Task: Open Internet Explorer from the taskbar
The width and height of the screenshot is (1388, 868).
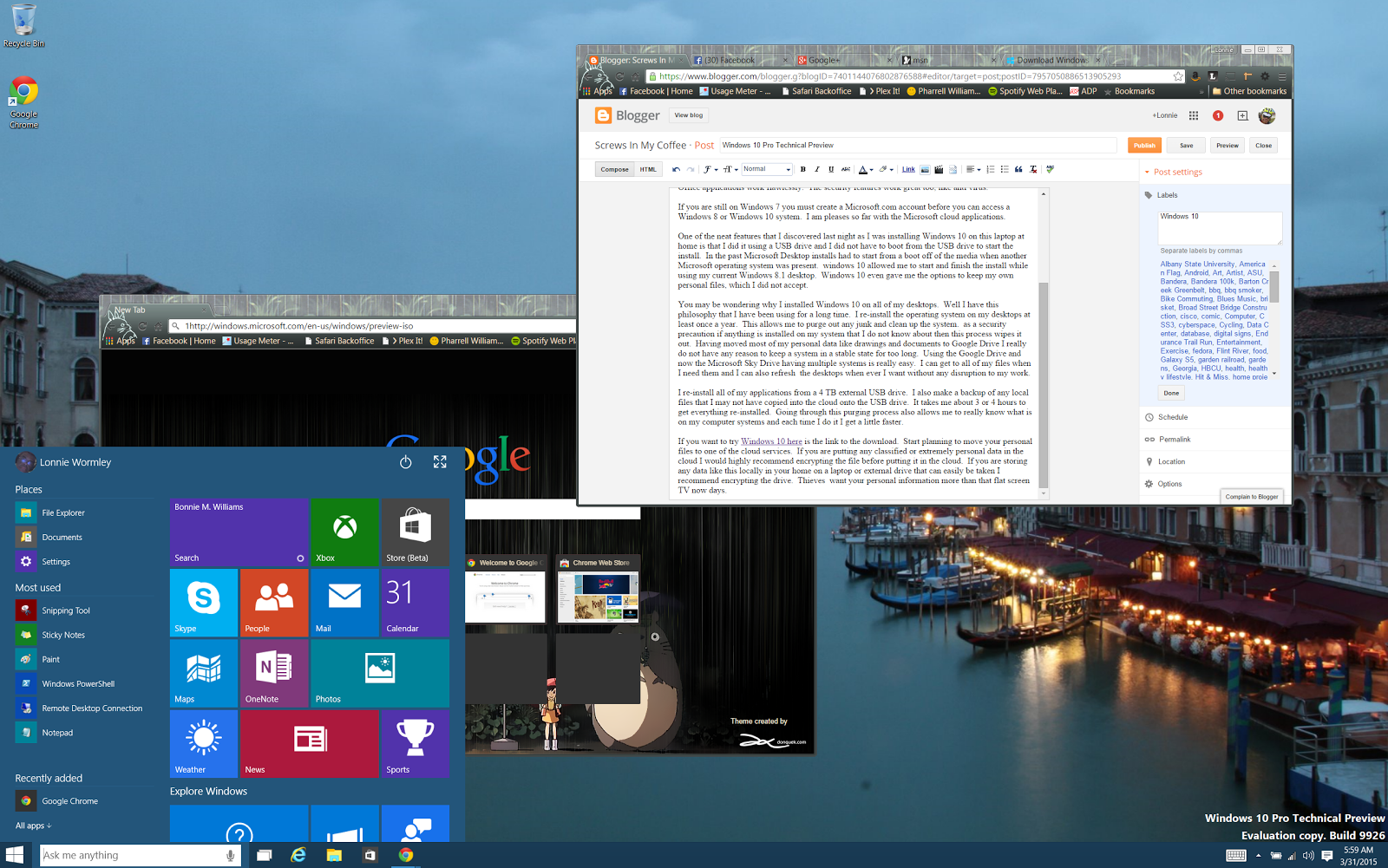Action: coord(298,855)
